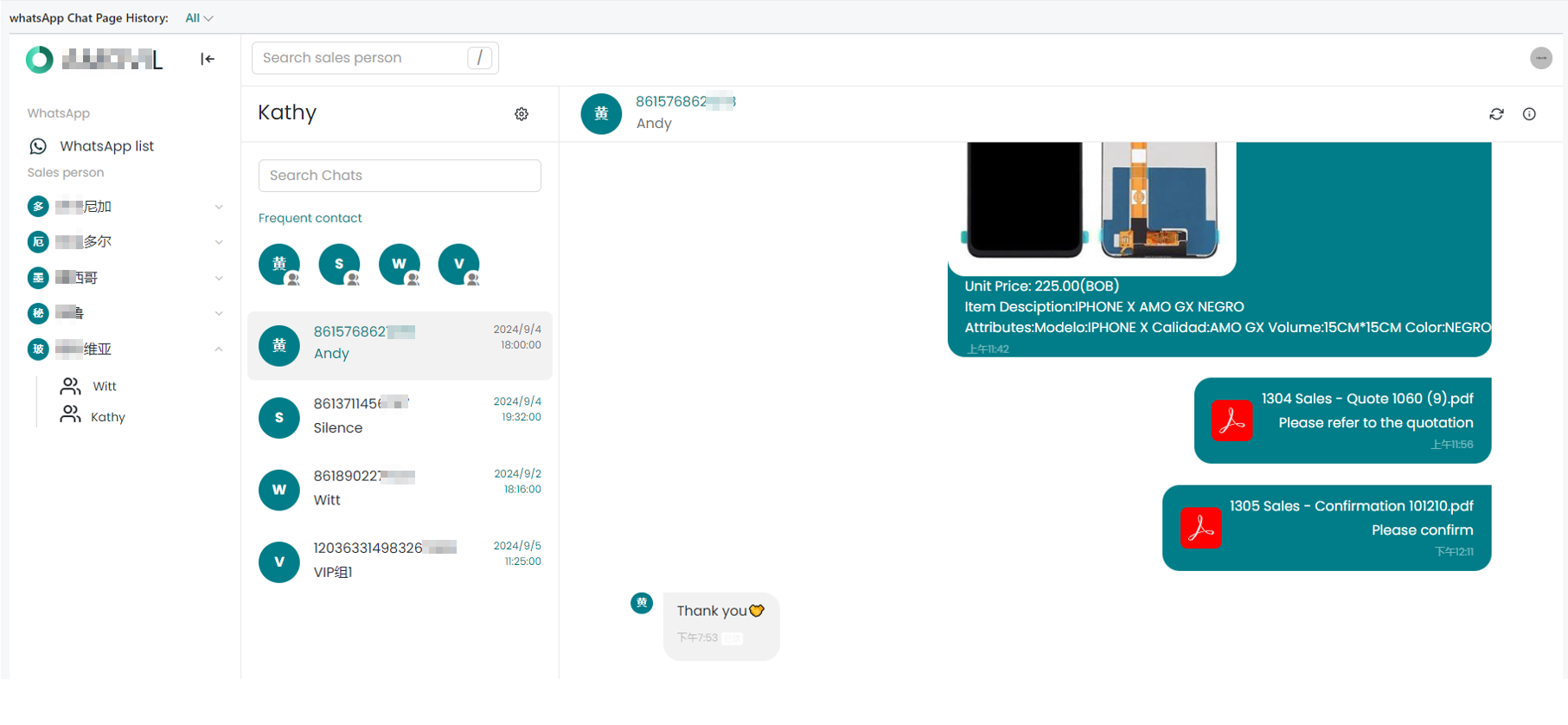Open the Silence chat conversation
Image resolution: width=1568 pixels, height=725 pixels.
click(400, 417)
